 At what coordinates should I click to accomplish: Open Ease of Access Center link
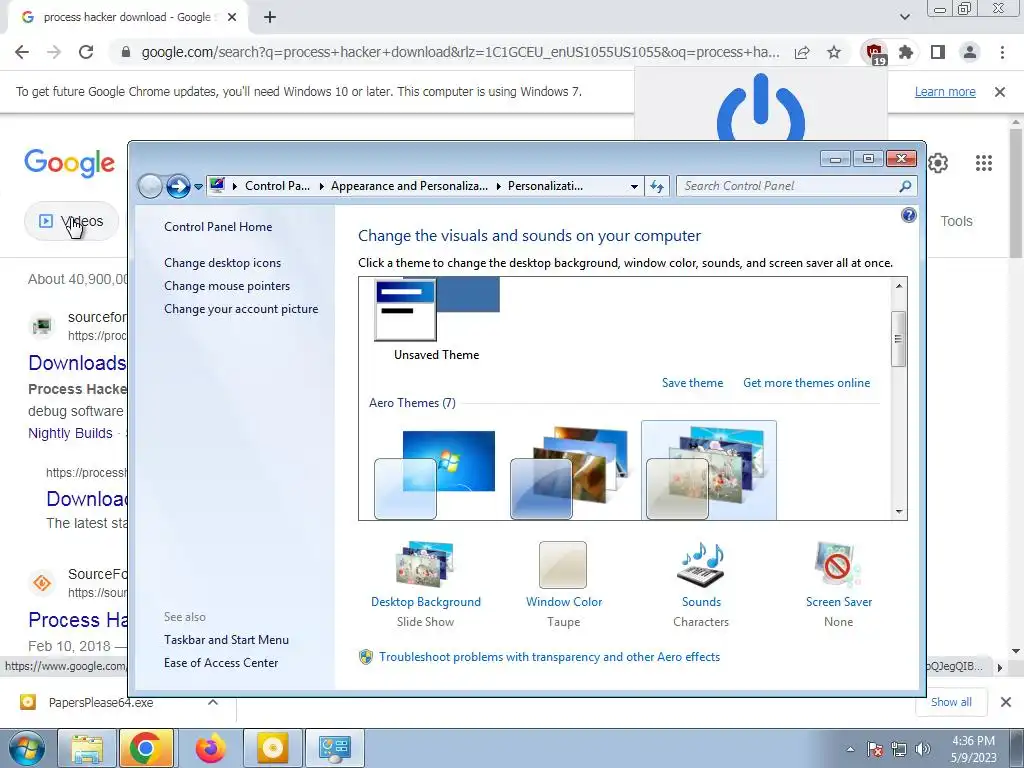tap(221, 662)
